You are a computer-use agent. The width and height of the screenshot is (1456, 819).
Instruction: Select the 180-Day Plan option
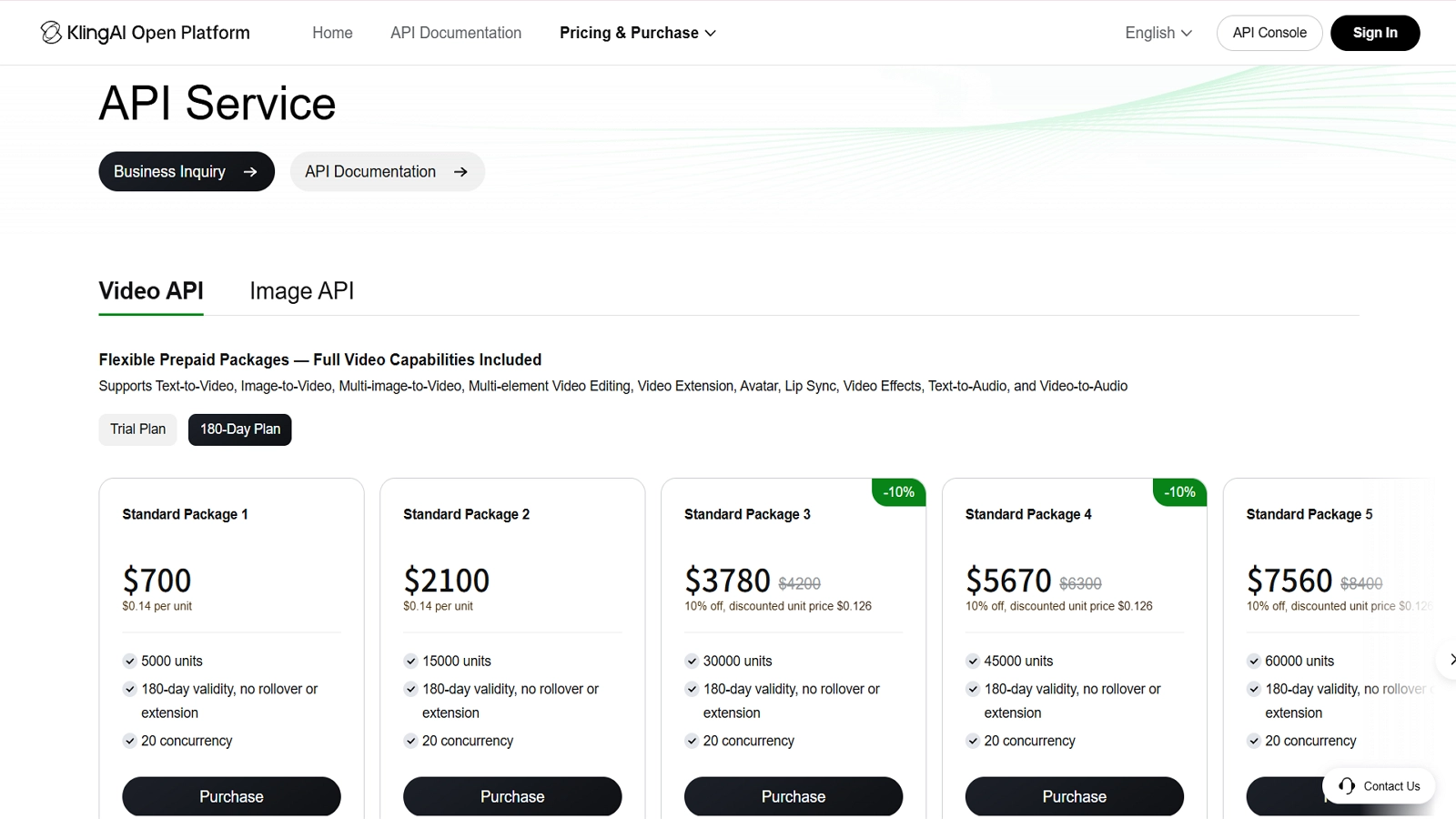[240, 430]
